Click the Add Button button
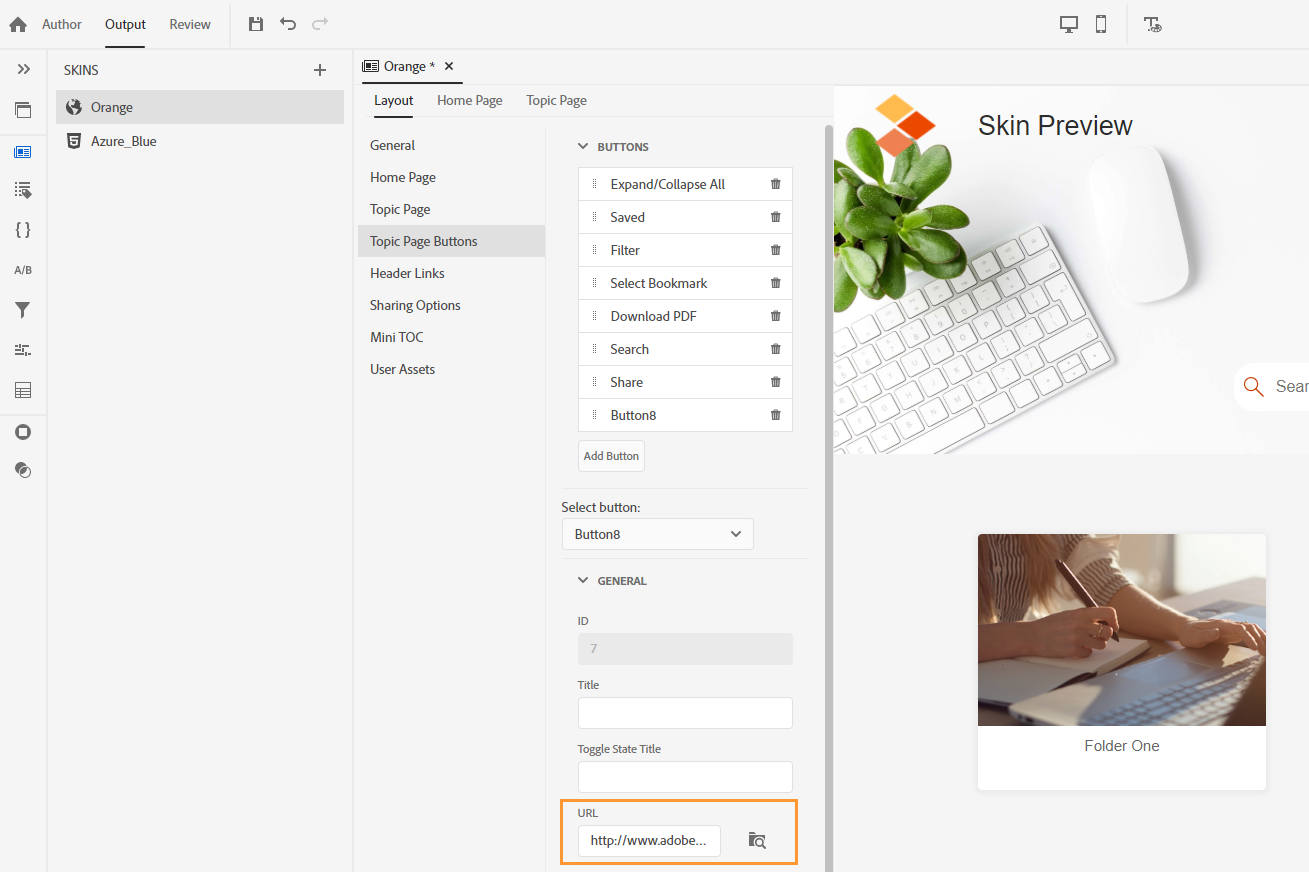This screenshot has width=1309, height=872. click(611, 456)
